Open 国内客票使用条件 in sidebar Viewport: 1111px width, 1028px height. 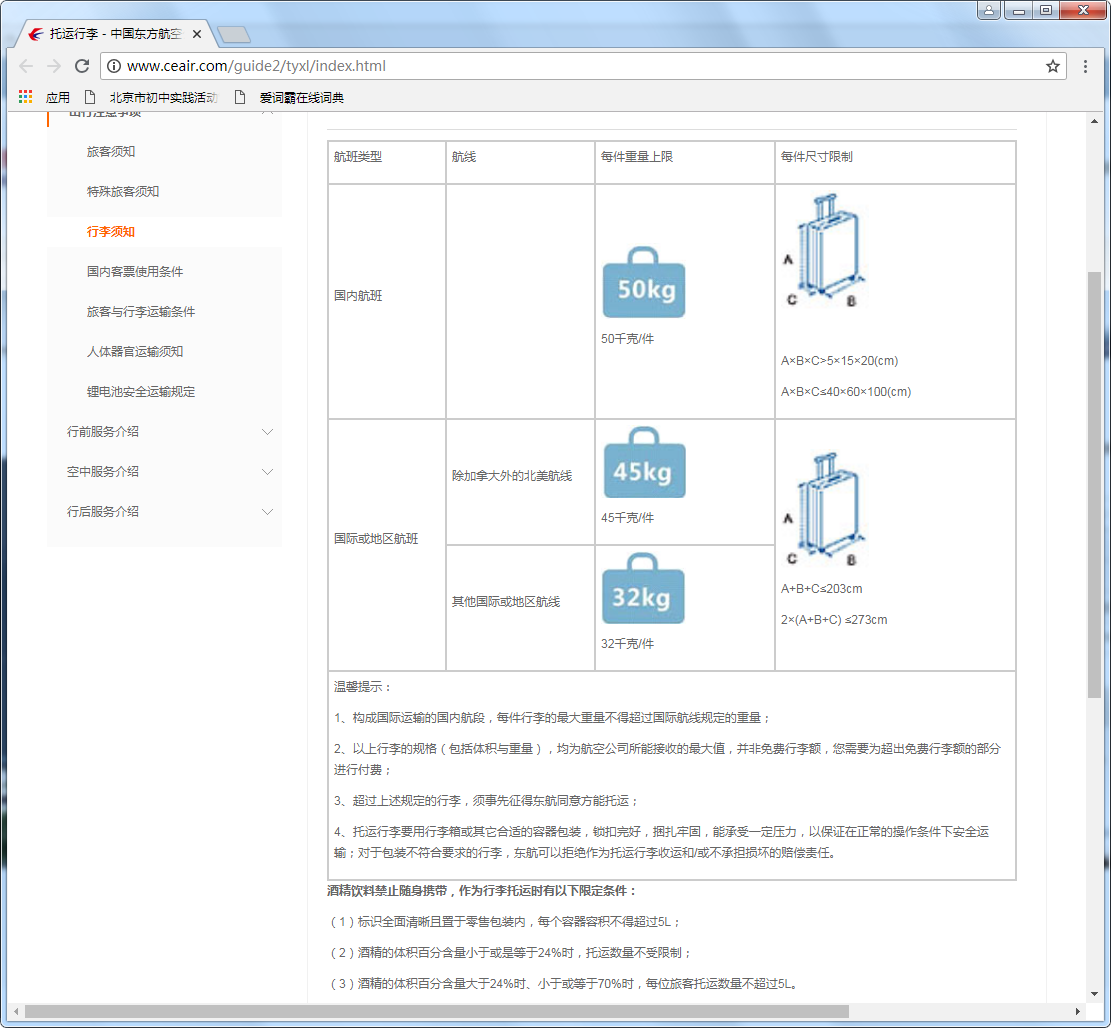[x=135, y=271]
